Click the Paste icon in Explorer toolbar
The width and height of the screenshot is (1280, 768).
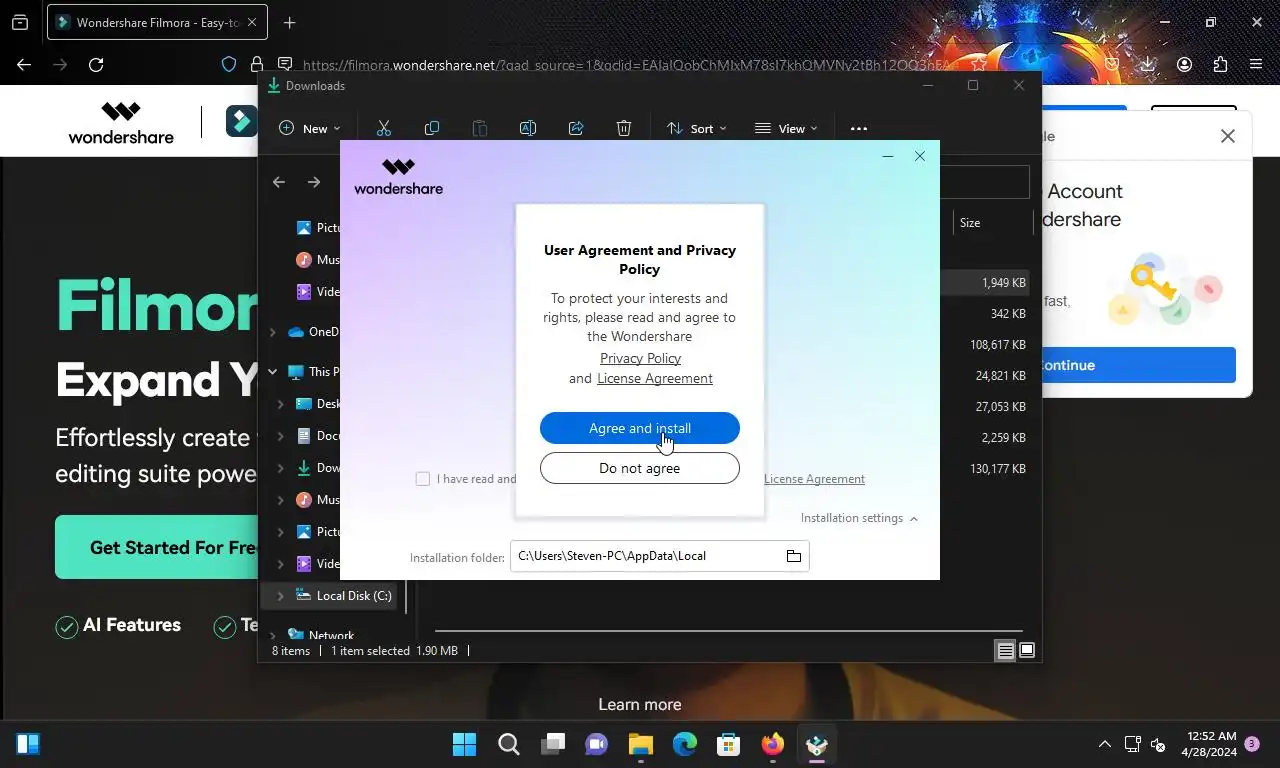click(480, 128)
